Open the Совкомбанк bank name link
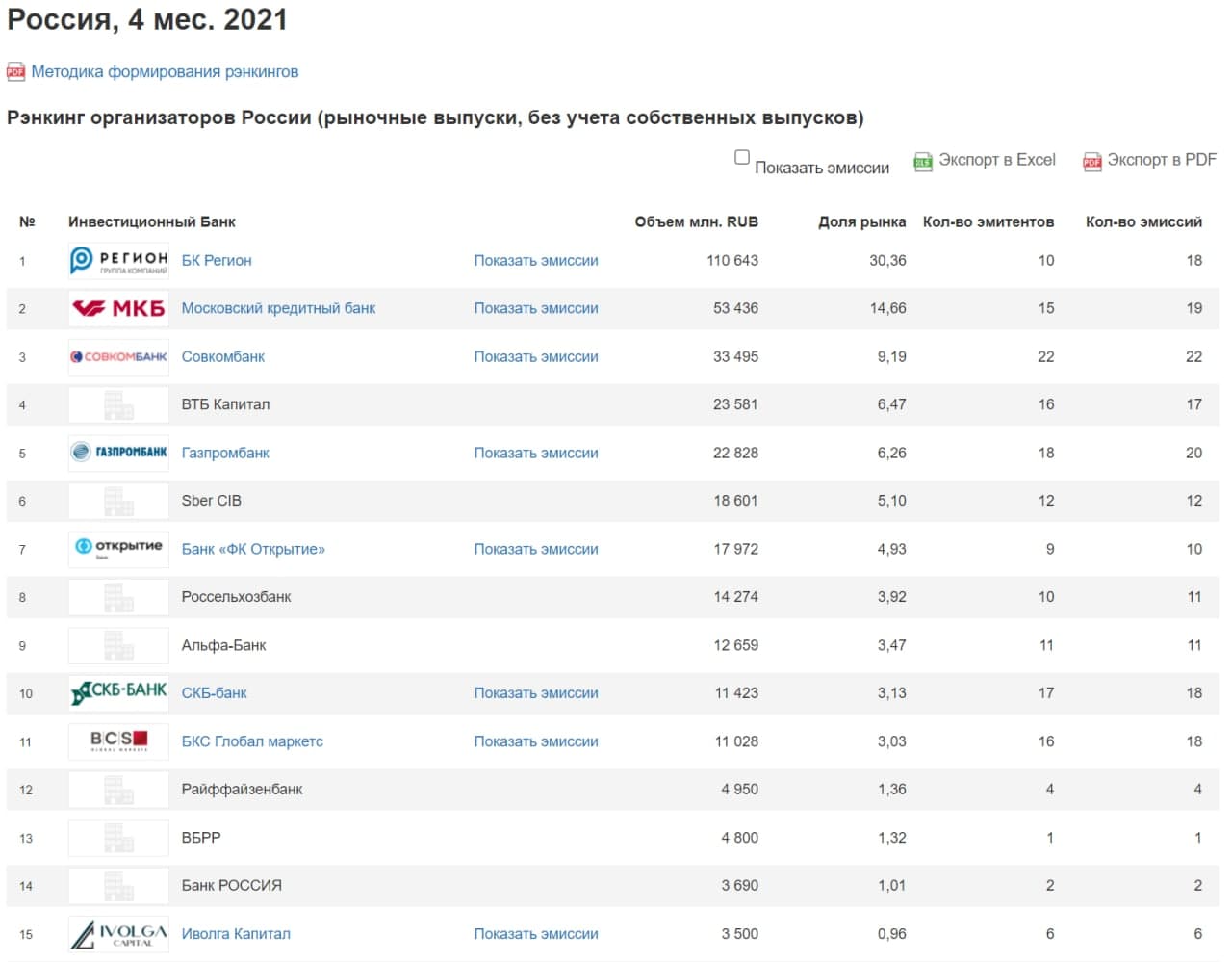This screenshot has height=962, width=1232. click(x=223, y=357)
